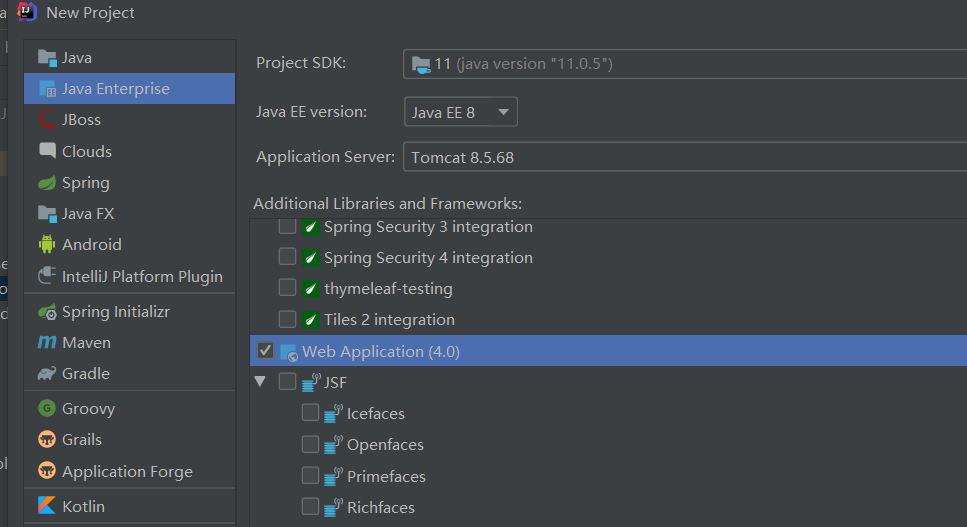Enable Spring Security 4 integration checkbox
This screenshot has height=527, width=967.
tap(287, 256)
